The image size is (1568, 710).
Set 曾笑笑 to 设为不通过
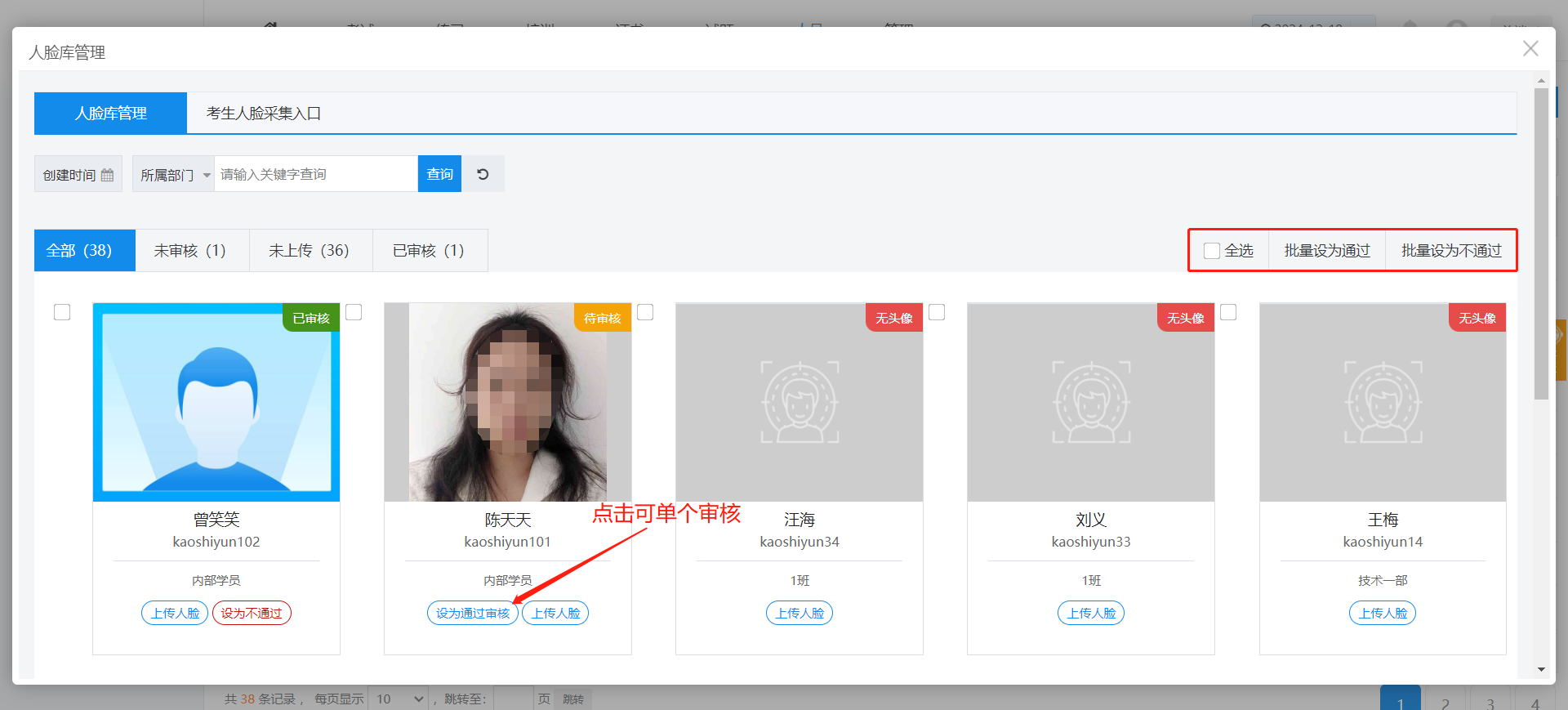click(252, 613)
